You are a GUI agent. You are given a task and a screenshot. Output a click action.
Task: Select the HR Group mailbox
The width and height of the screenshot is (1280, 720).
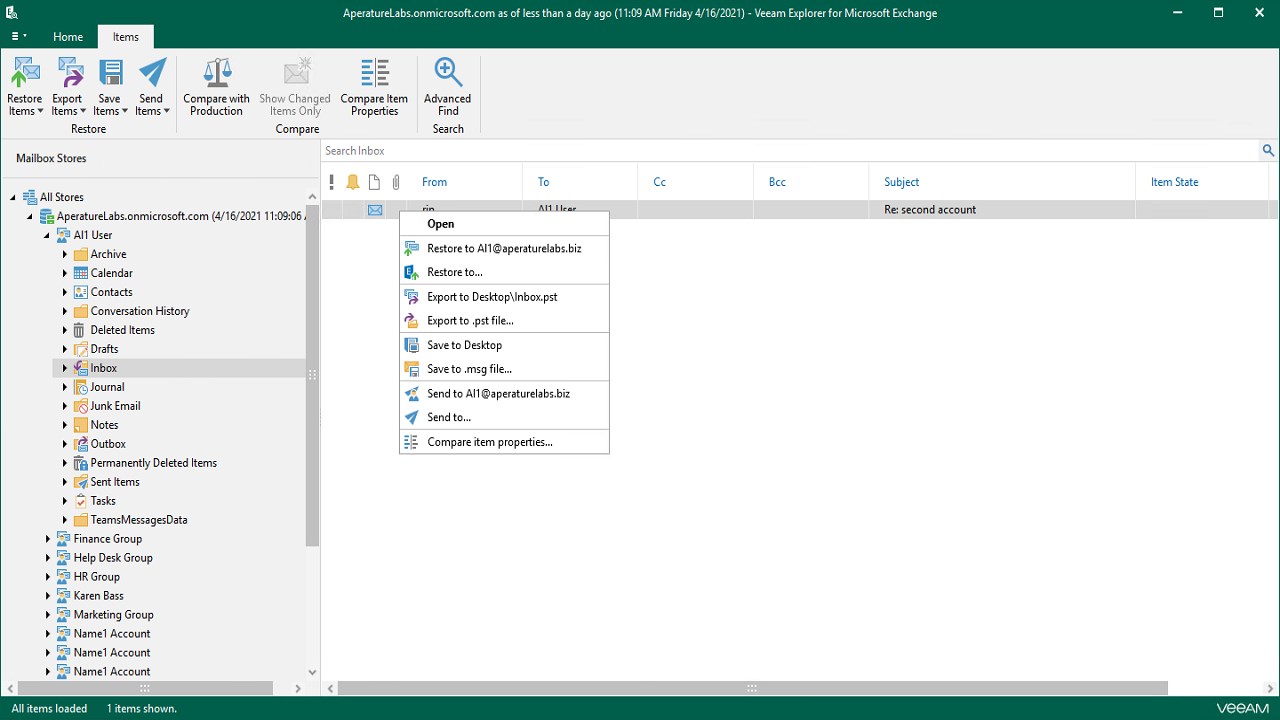97,577
